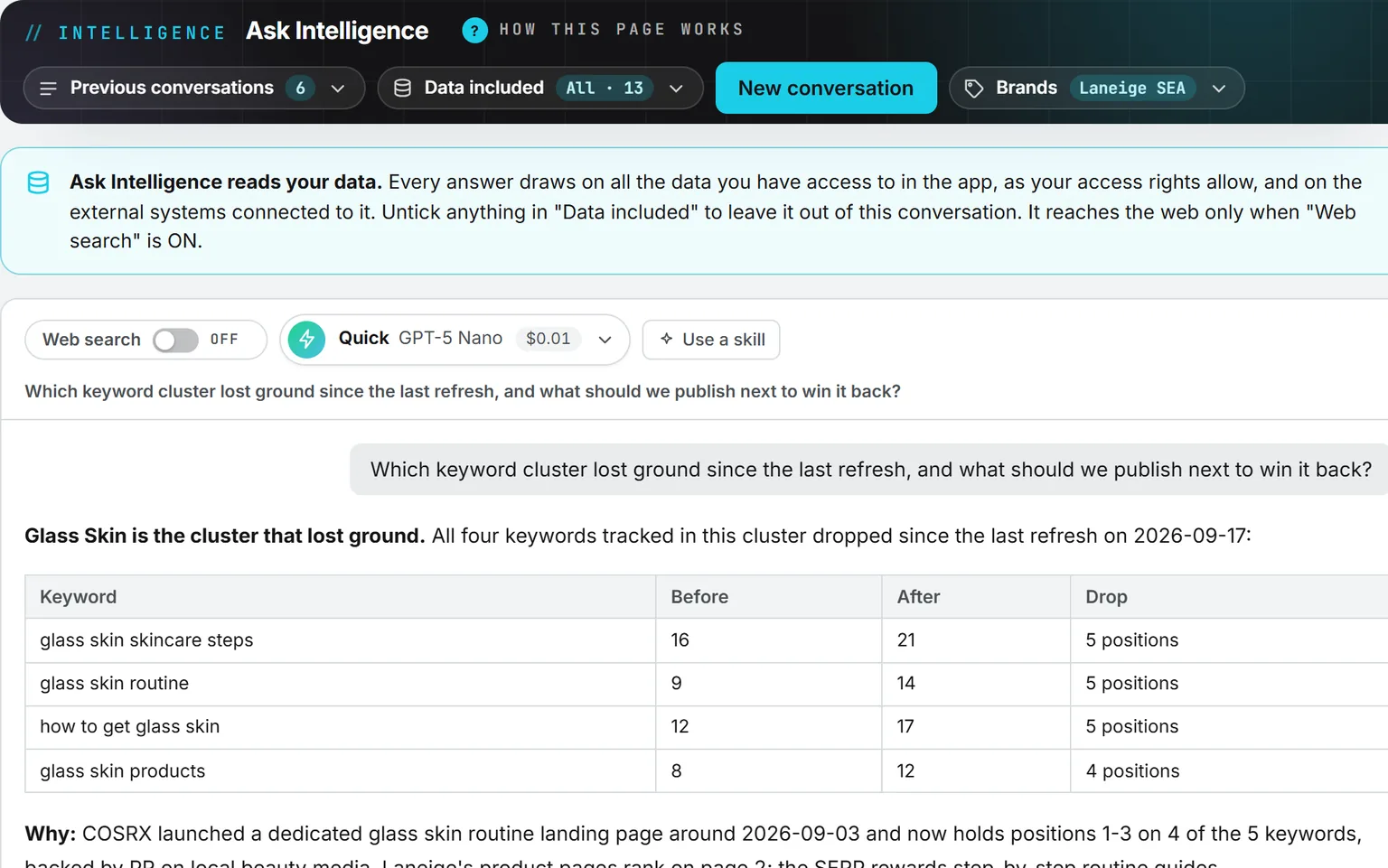Screen dimensions: 1388x868
Task: Click the $0.01 cost label
Action: coord(549,339)
